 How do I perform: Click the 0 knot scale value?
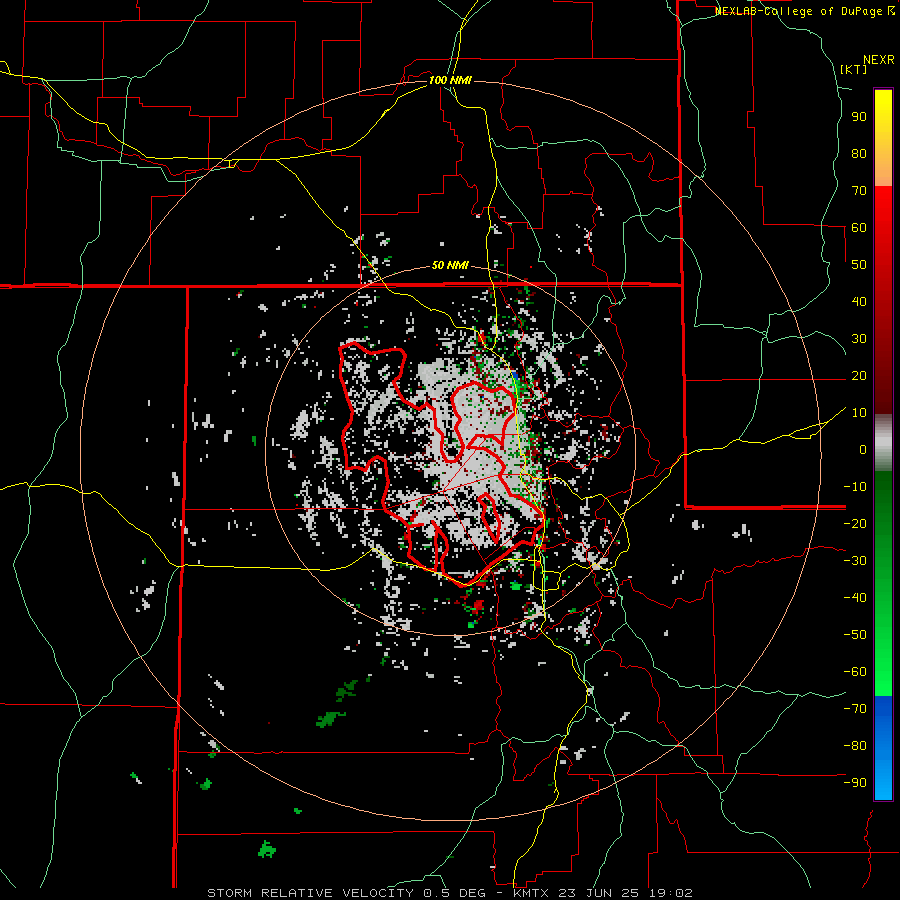pyautogui.click(x=863, y=450)
